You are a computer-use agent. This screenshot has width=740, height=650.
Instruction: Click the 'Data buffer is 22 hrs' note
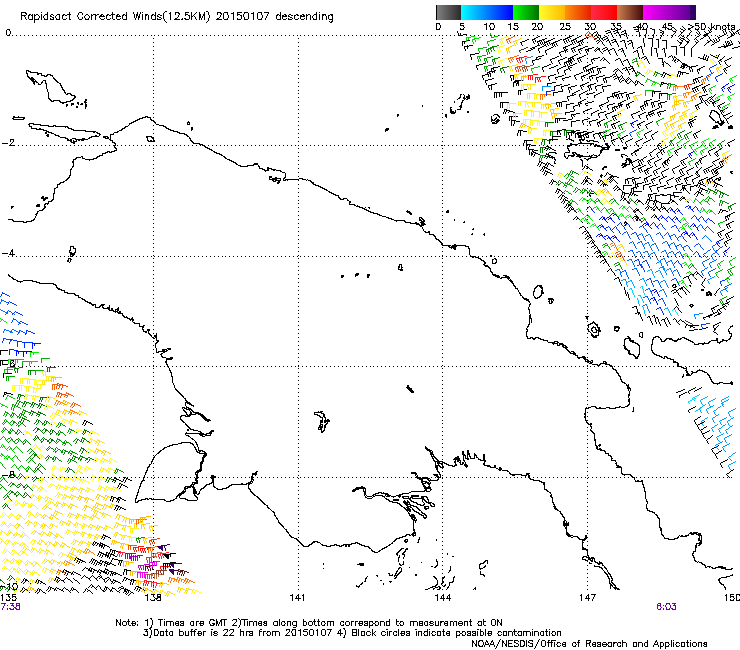pyautogui.click(x=237, y=633)
